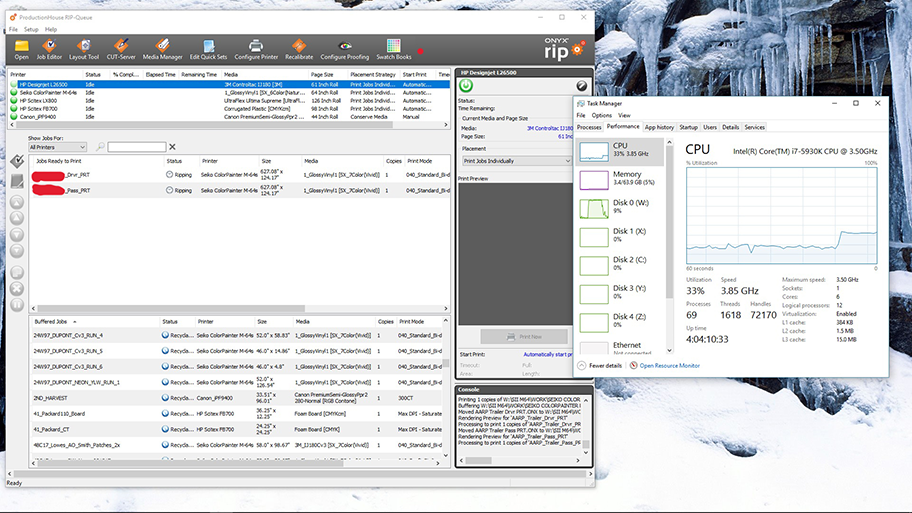Open Configure Printer
Viewport: 912px width, 513px height.
click(256, 46)
